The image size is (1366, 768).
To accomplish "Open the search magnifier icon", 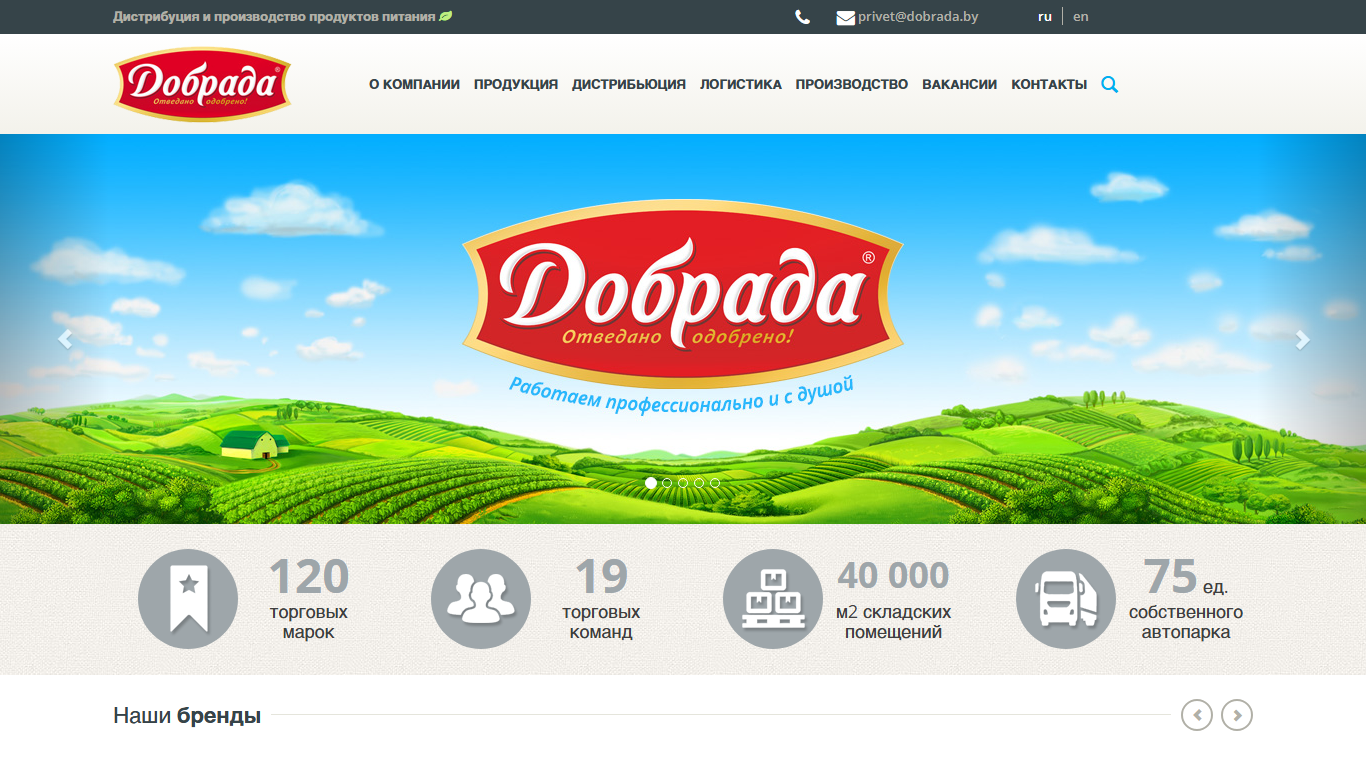I will (x=1110, y=85).
